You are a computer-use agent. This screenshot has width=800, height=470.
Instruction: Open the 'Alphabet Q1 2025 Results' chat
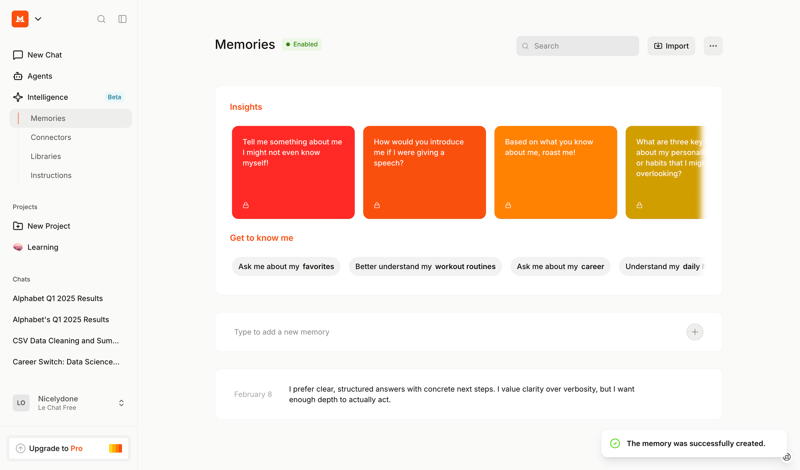(x=58, y=298)
